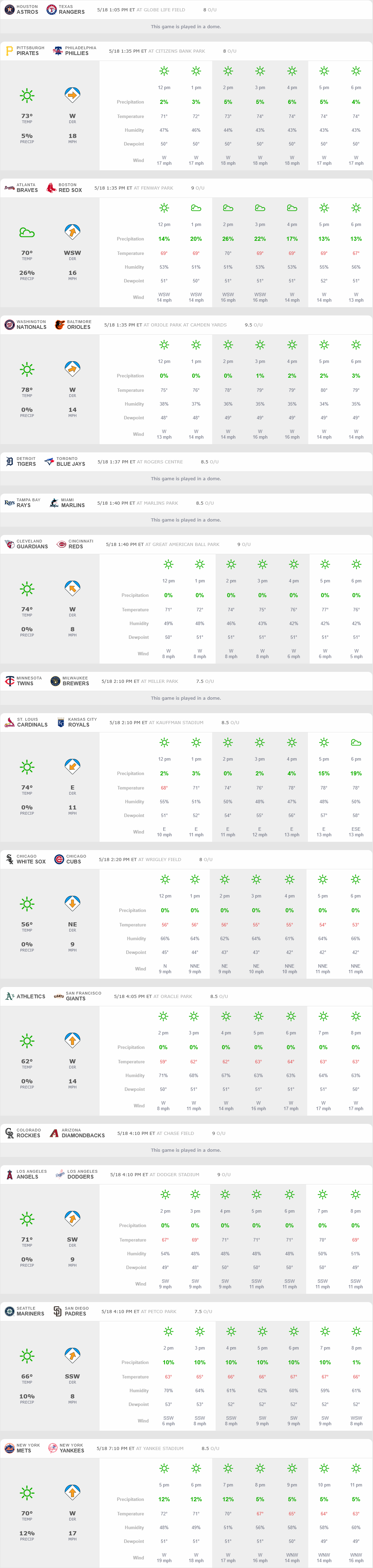Click the Washington Nationals logo
The image size is (373, 1568).
tap(9, 325)
